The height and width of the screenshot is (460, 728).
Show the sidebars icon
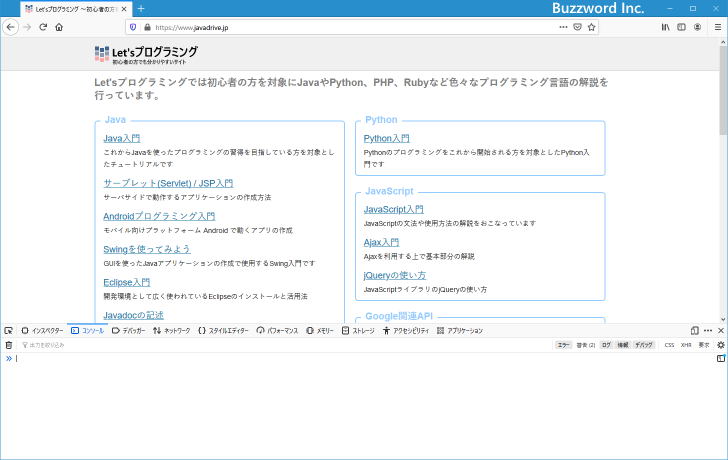(x=681, y=27)
